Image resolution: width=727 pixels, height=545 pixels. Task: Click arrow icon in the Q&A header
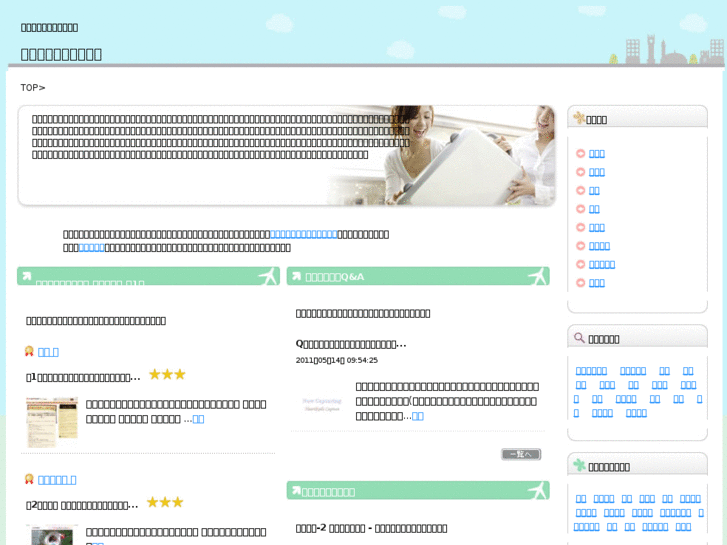296,276
